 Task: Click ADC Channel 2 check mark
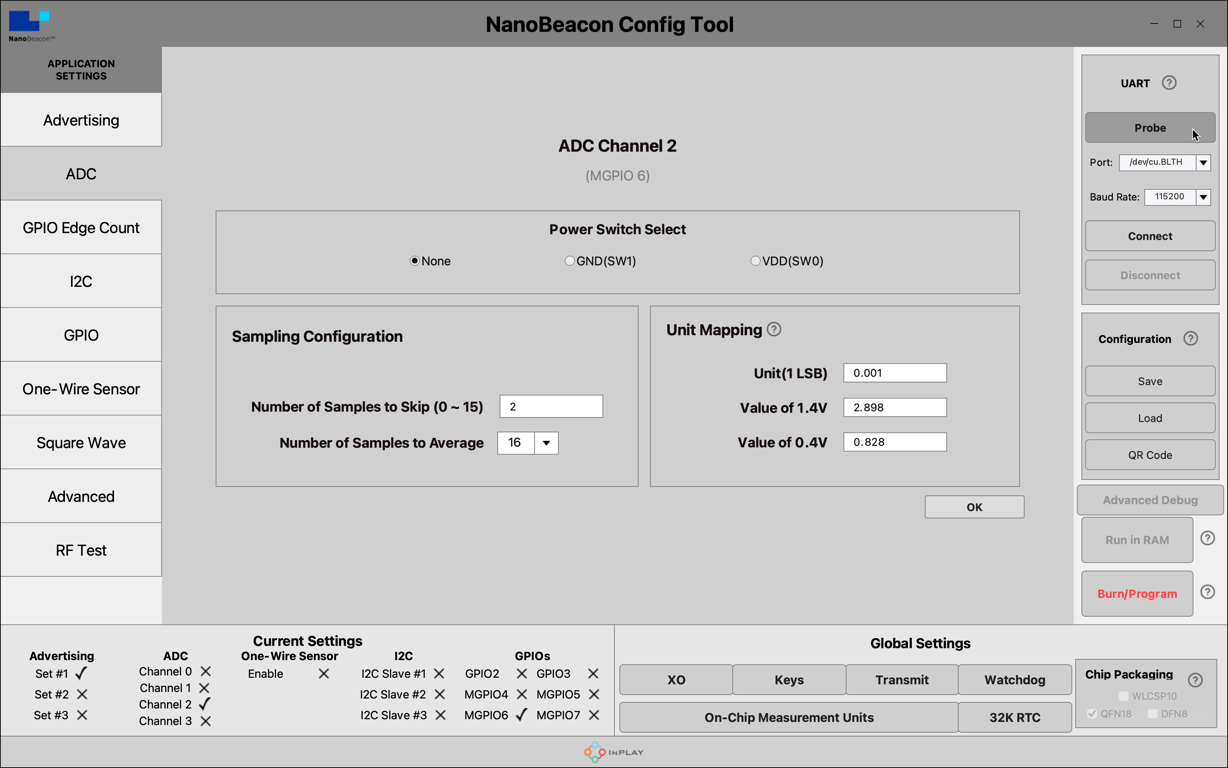pos(205,704)
